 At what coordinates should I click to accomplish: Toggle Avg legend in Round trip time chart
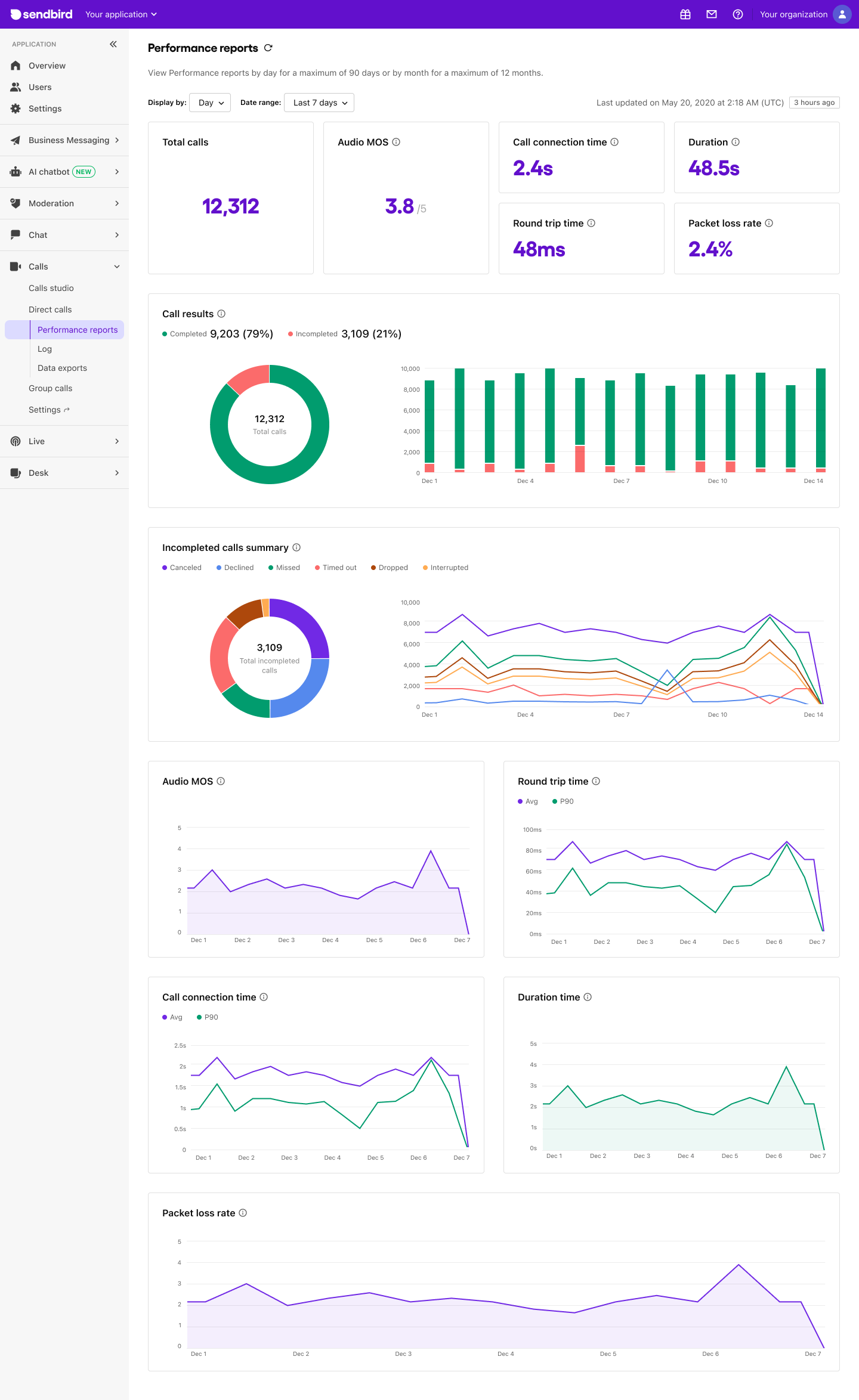pos(528,801)
